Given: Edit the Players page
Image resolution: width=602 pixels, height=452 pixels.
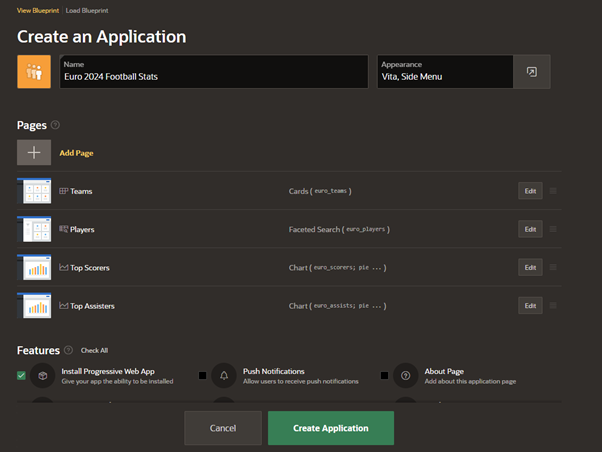Looking at the screenshot, I should (x=530, y=229).
